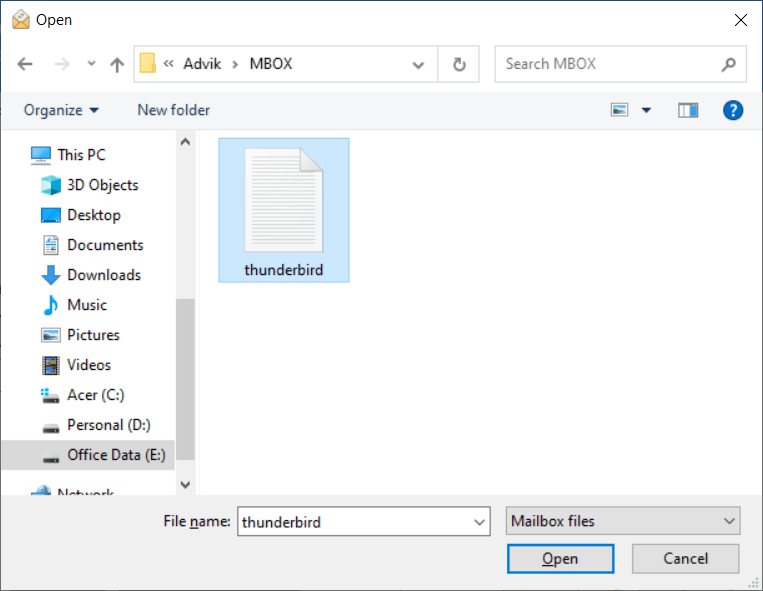Select Office Data (E:) drive
Screen dimensions: 763x591
tap(116, 455)
